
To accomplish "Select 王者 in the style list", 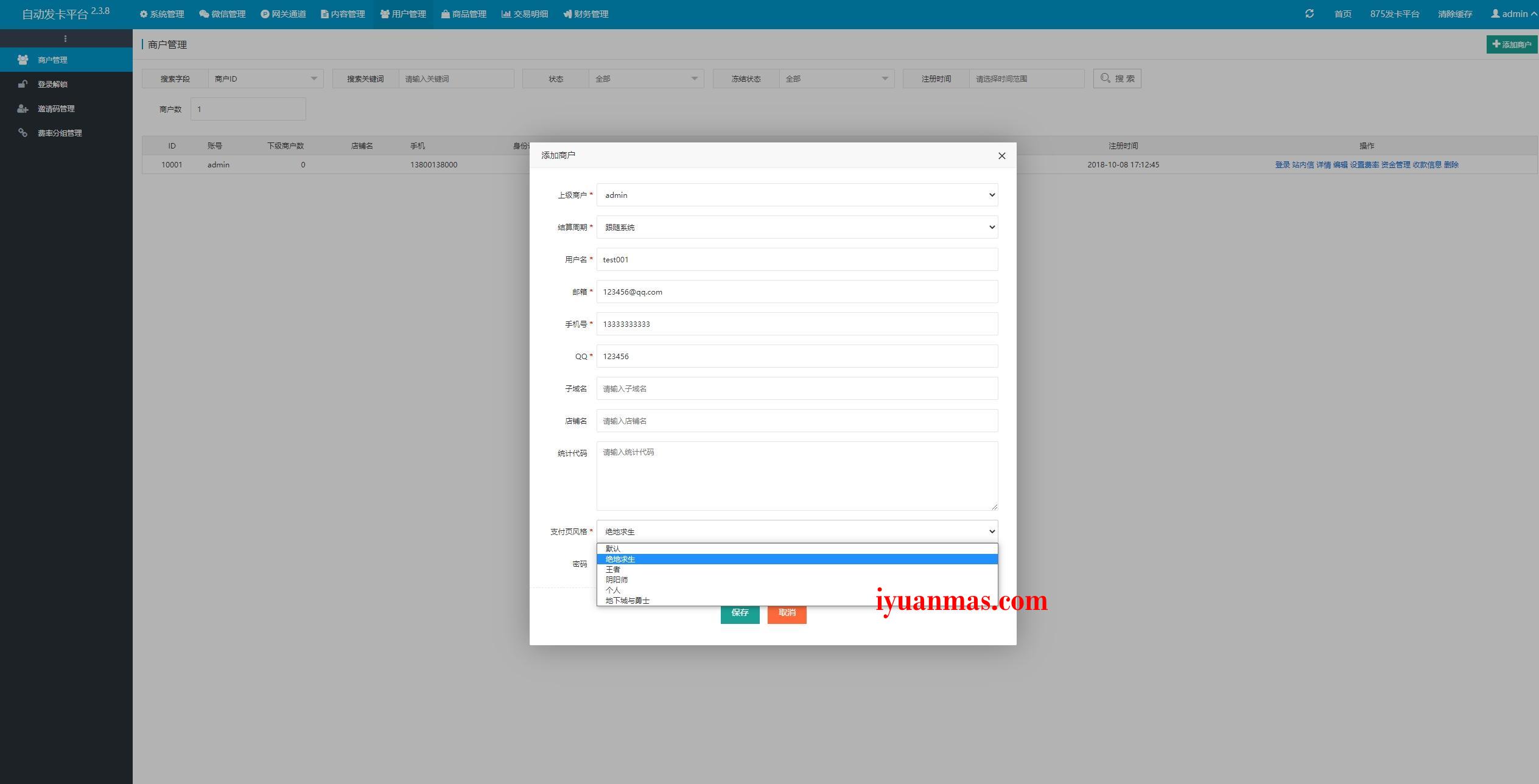I will click(x=797, y=569).
